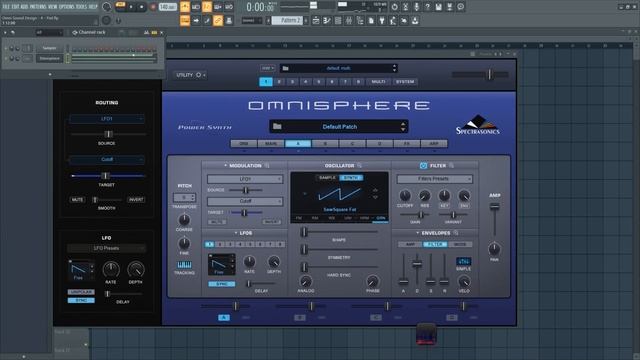Step the default multi preset arrows
The image size is (640, 360).
[394, 68]
